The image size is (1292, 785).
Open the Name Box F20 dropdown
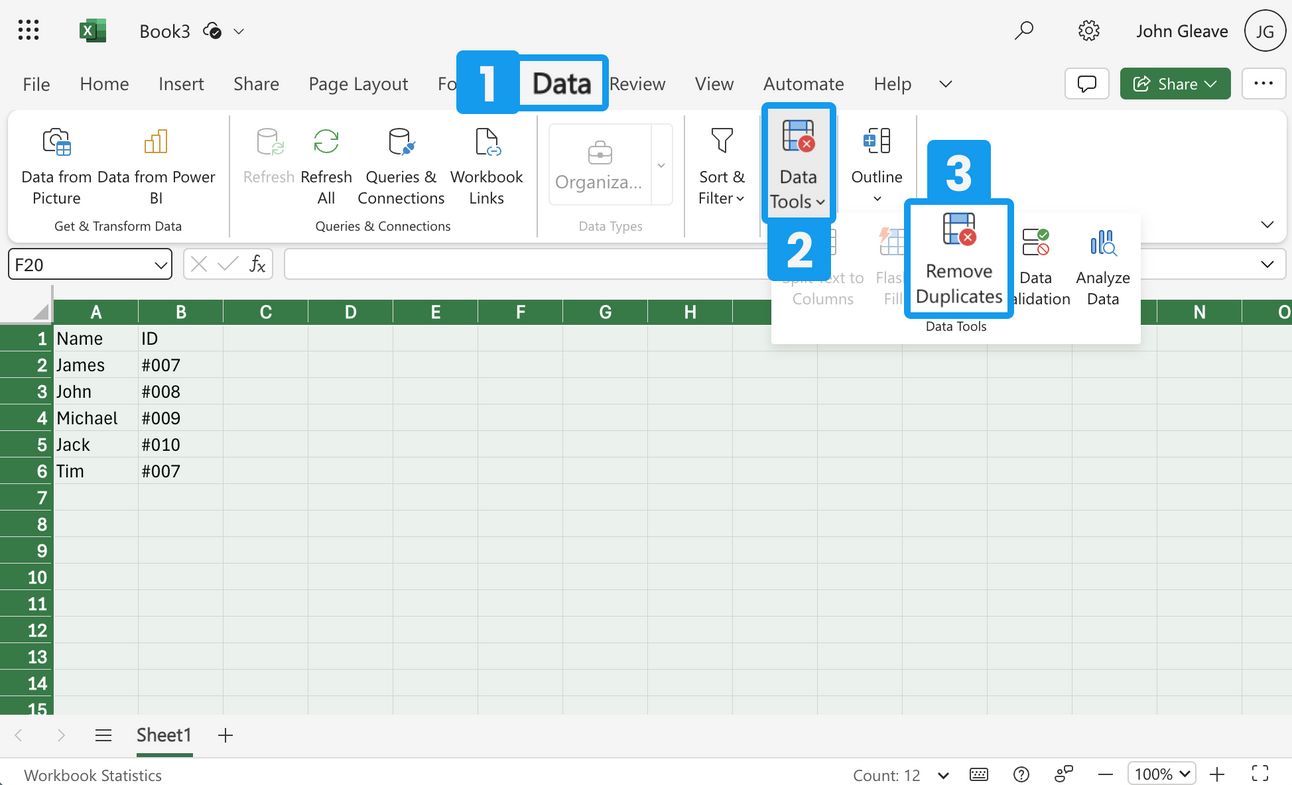click(162, 265)
